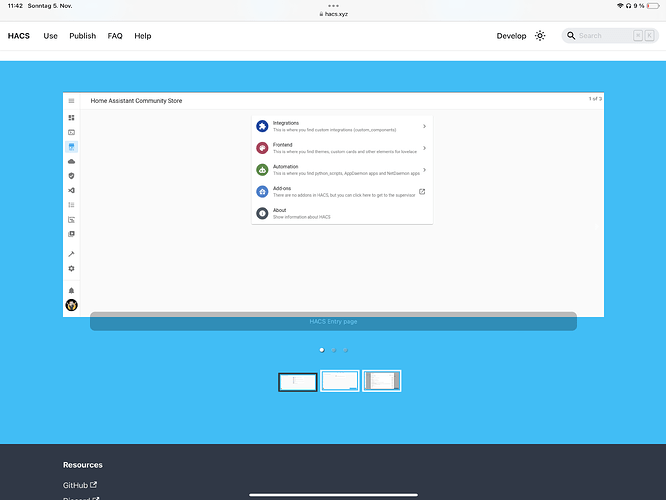
Task: Click the red Frontend palette icon
Action: click(x=262, y=148)
